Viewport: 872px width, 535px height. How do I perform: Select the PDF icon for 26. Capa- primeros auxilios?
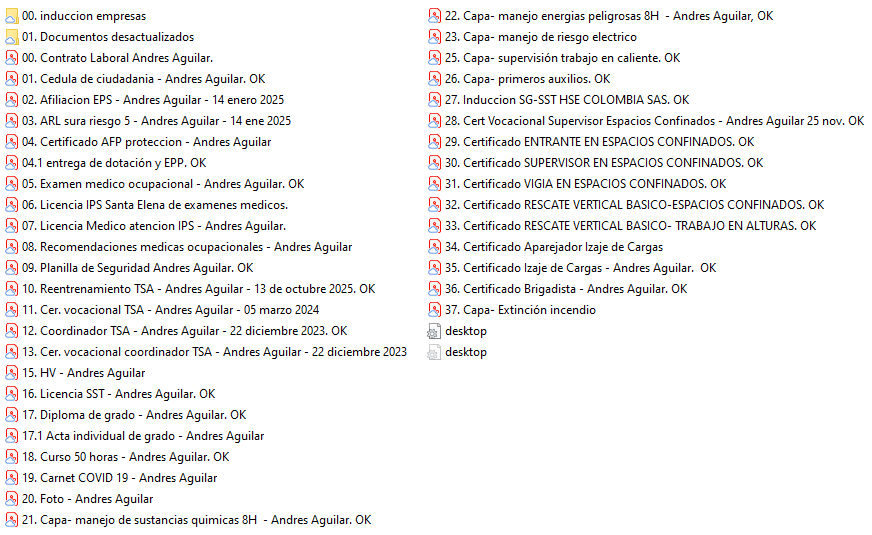(435, 79)
